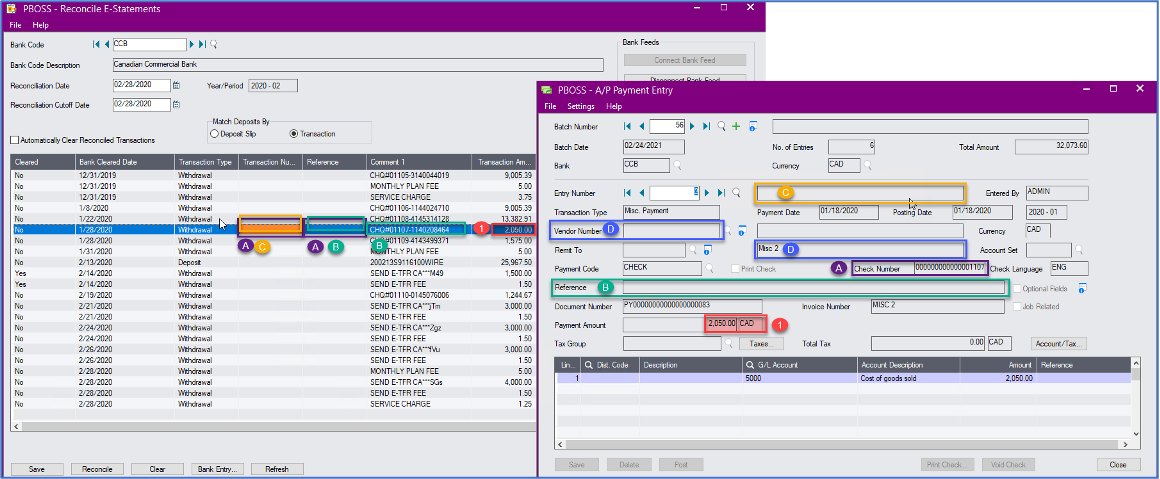Click the Reconcile button
Image resolution: width=1160 pixels, height=479 pixels.
click(97, 469)
